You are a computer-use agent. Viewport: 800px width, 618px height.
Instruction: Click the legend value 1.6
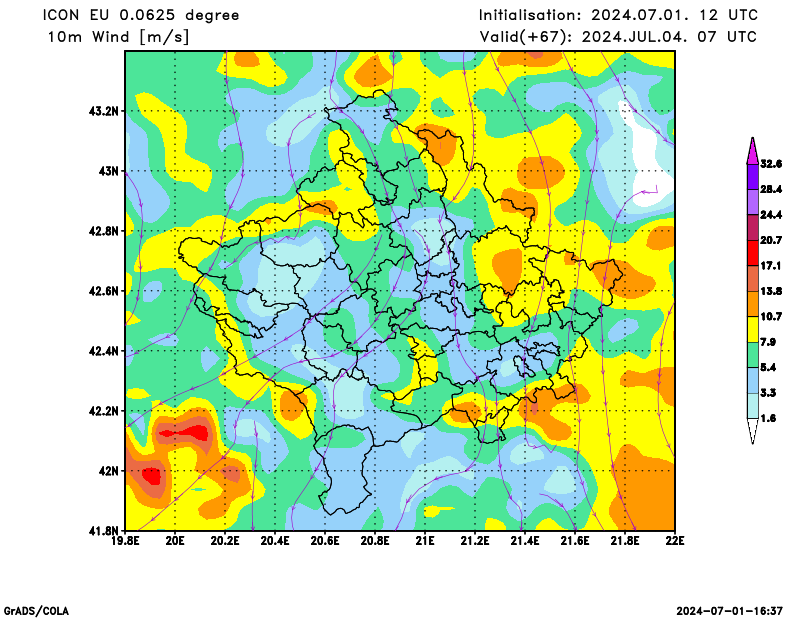[x=768, y=418]
